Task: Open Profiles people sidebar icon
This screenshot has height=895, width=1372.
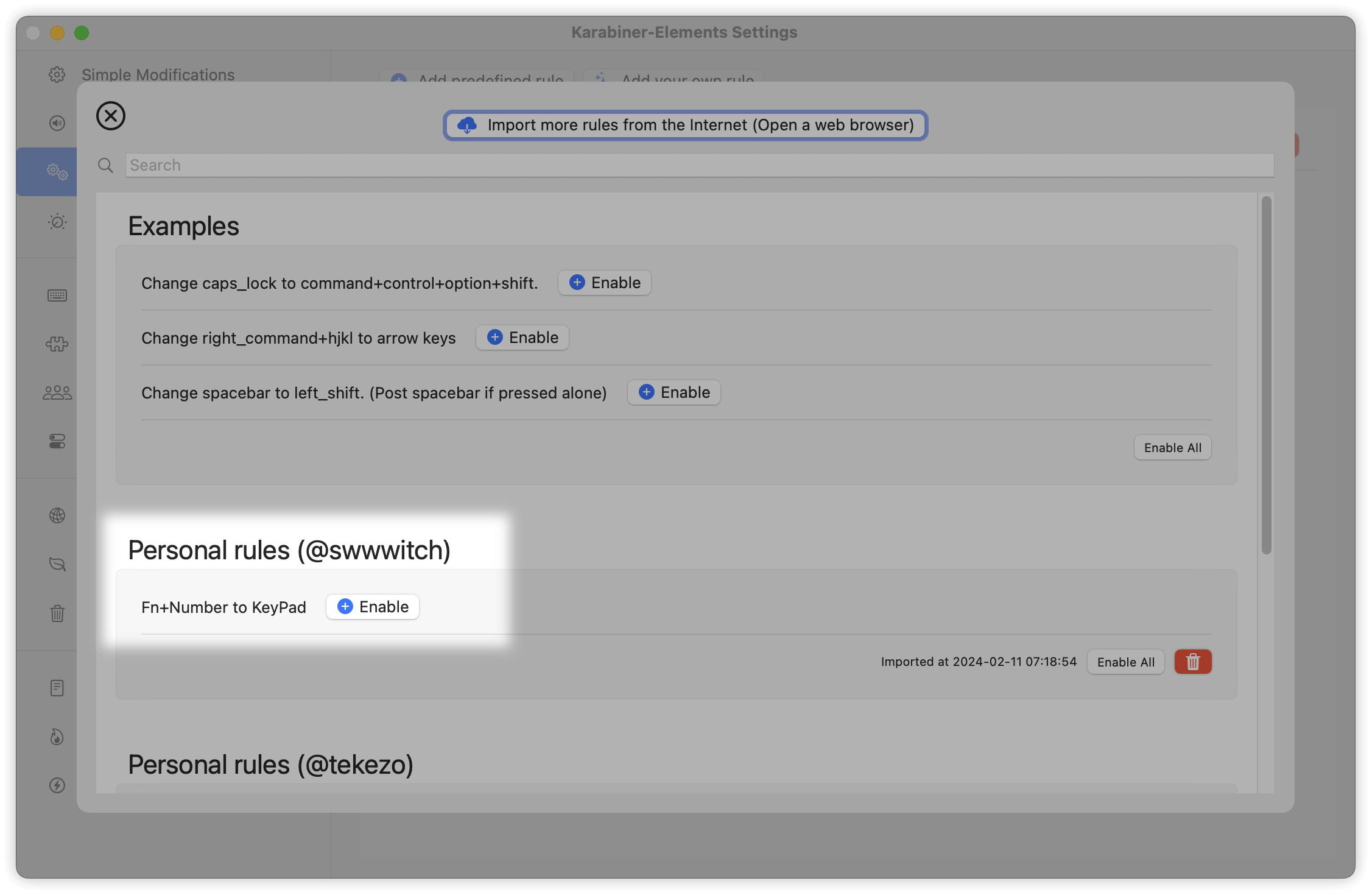Action: tap(57, 393)
